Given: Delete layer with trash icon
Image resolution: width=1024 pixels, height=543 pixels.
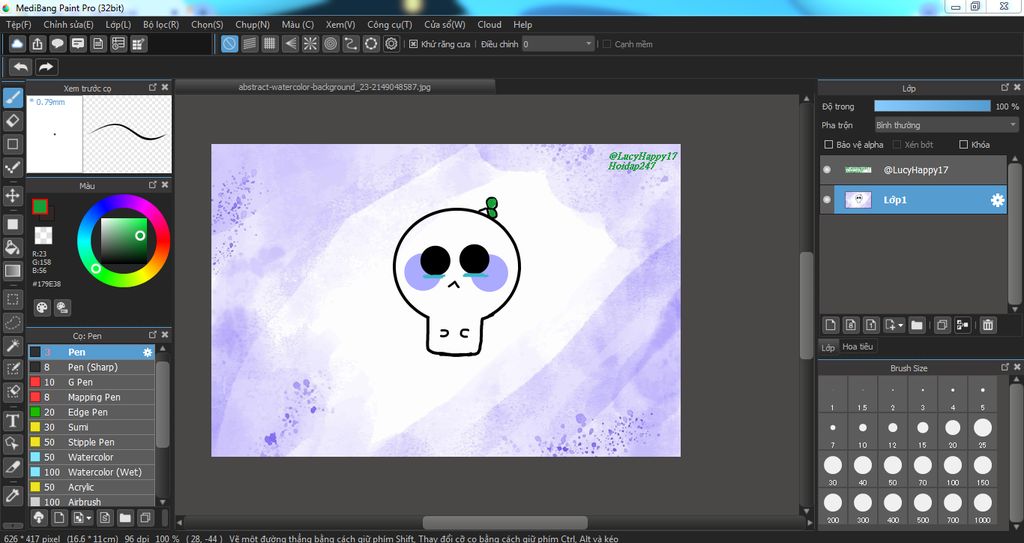Looking at the screenshot, I should pos(988,325).
